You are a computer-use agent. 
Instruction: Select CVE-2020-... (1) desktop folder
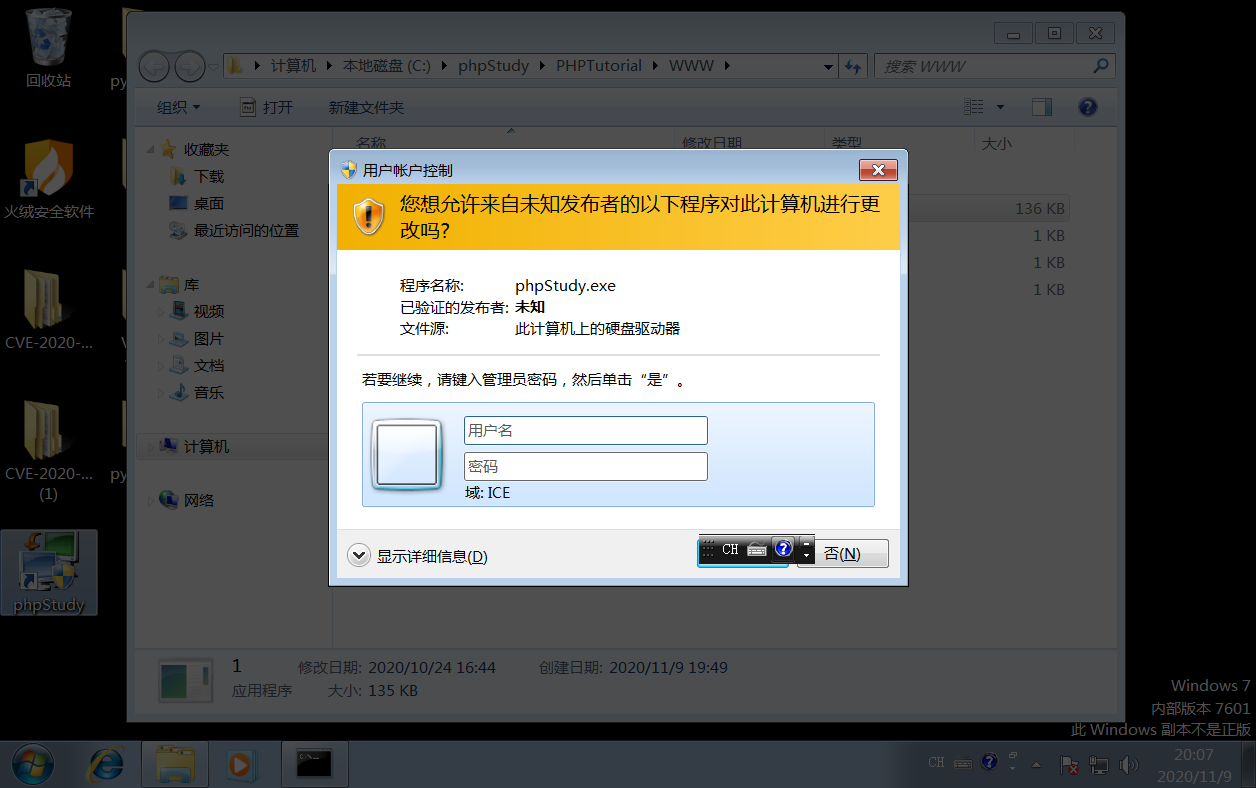click(48, 452)
